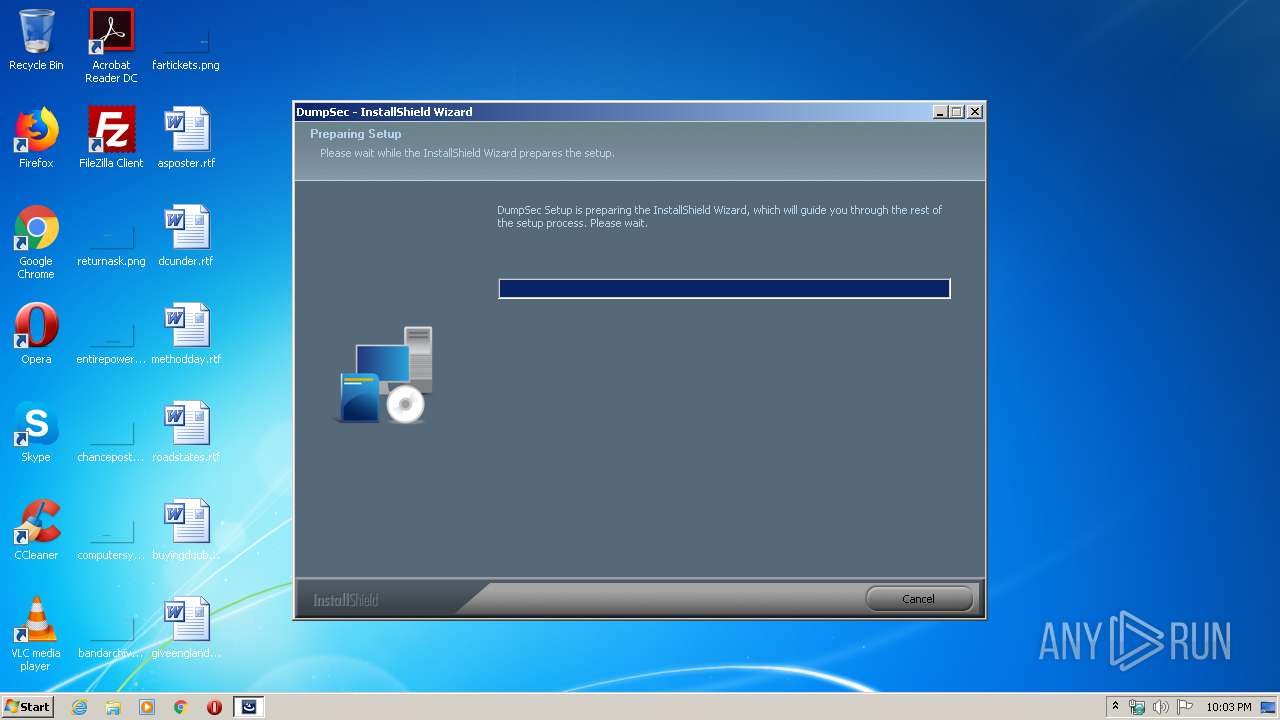Click the Preparing Setup heading text

pyautogui.click(x=355, y=134)
